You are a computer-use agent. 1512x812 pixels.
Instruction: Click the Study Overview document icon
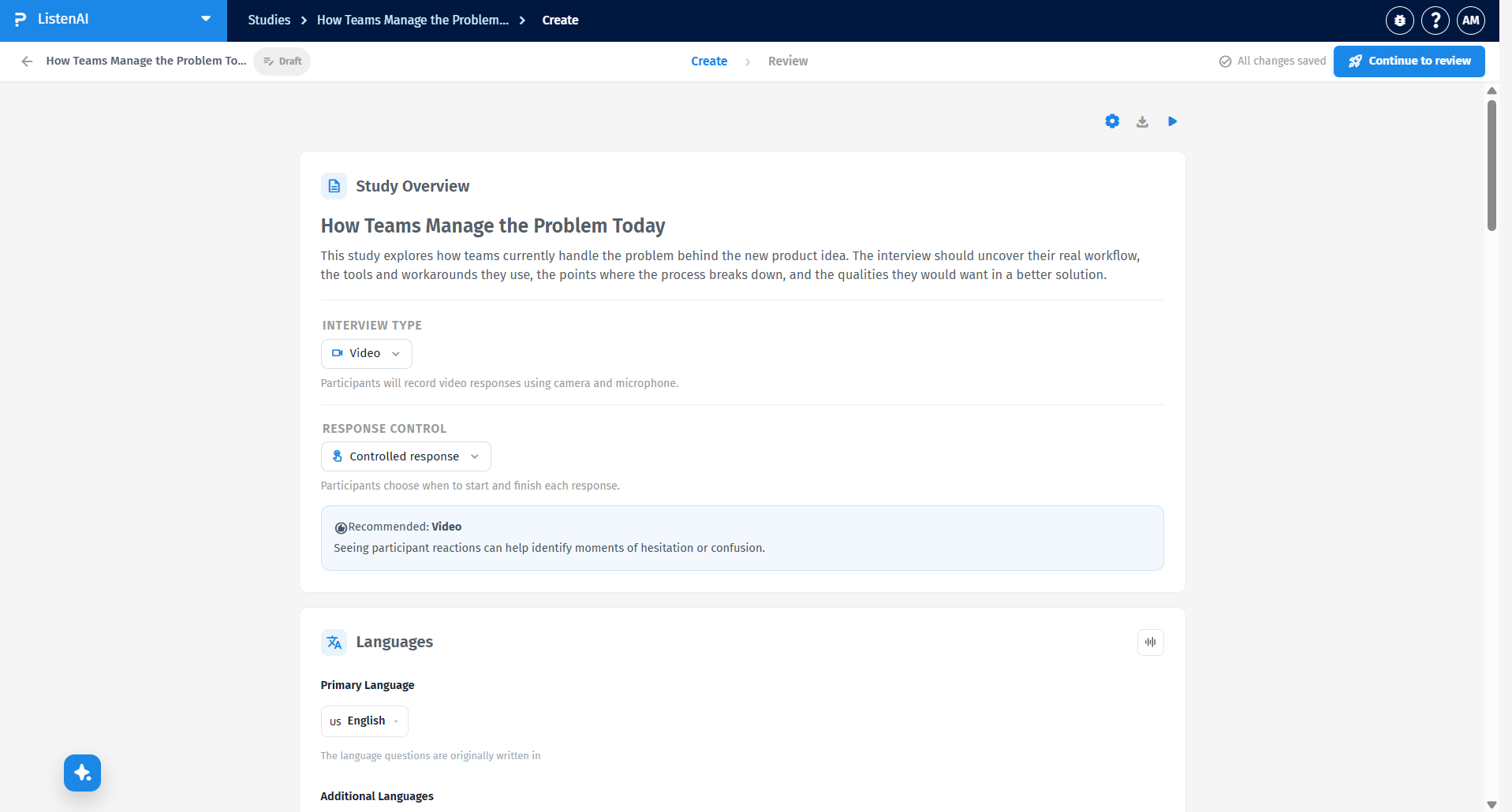(x=334, y=186)
